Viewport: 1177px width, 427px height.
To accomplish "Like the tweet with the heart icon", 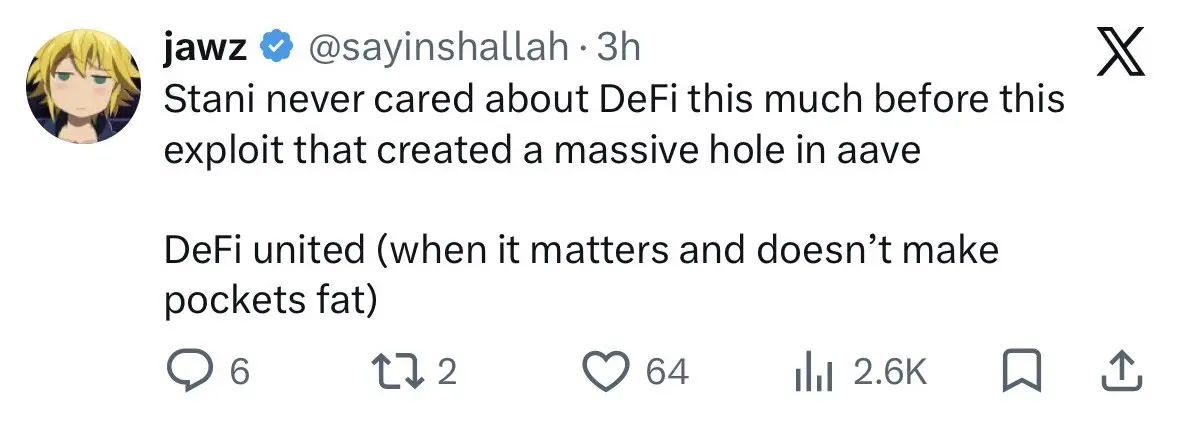I will point(603,373).
